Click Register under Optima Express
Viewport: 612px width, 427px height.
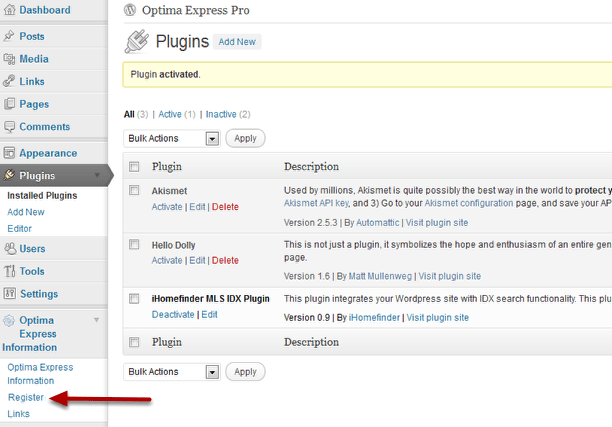pyautogui.click(x=26, y=397)
